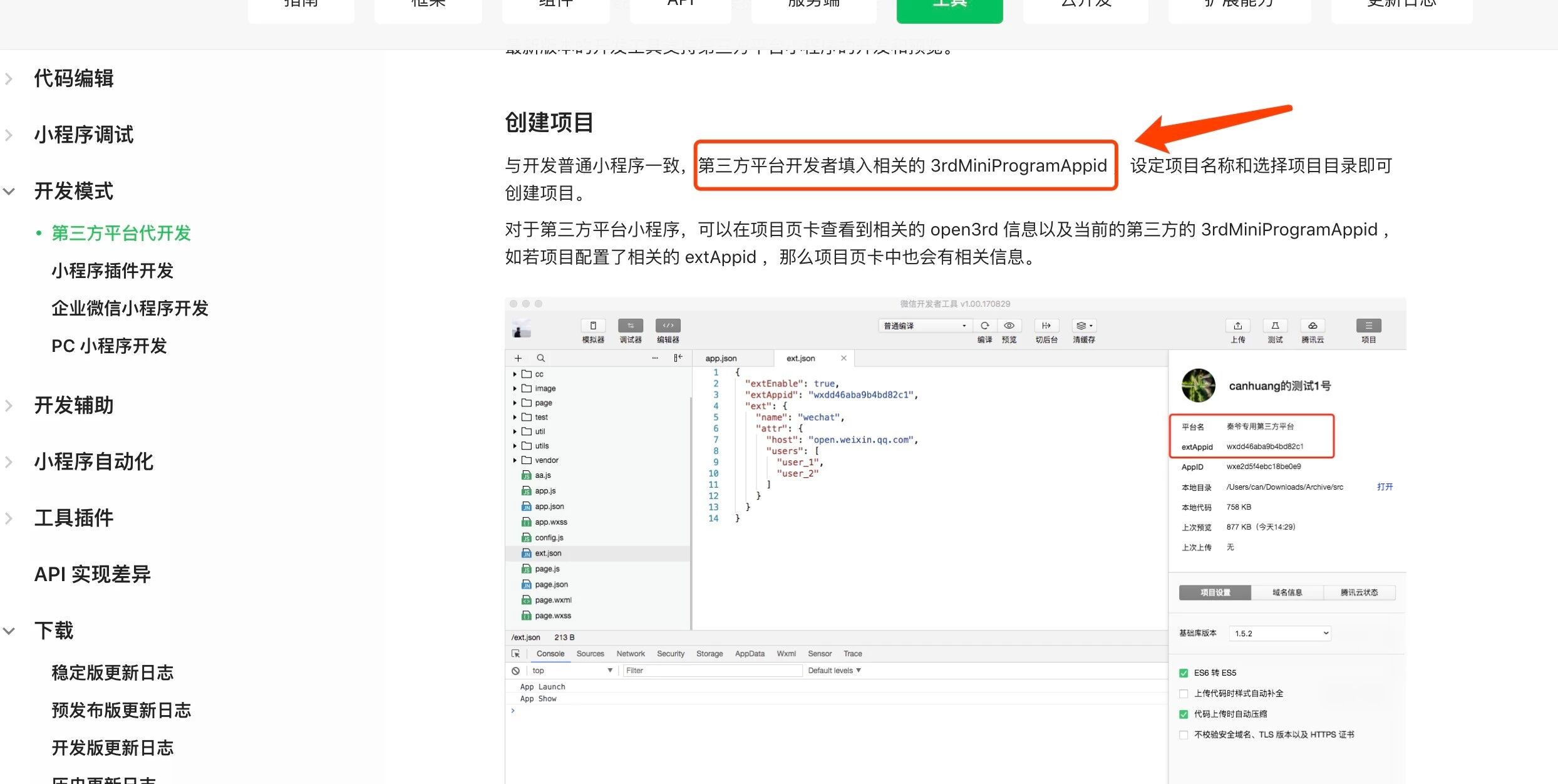Enable 上传代码时样式自动补全 checkbox
Image resolution: width=1558 pixels, height=784 pixels.
(x=1184, y=694)
